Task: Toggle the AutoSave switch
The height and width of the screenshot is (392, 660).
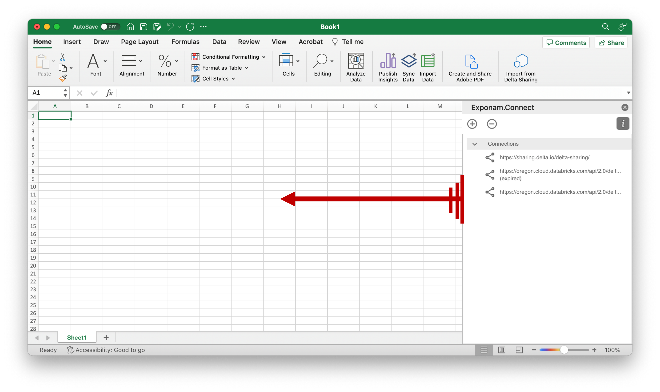Action: [x=109, y=27]
